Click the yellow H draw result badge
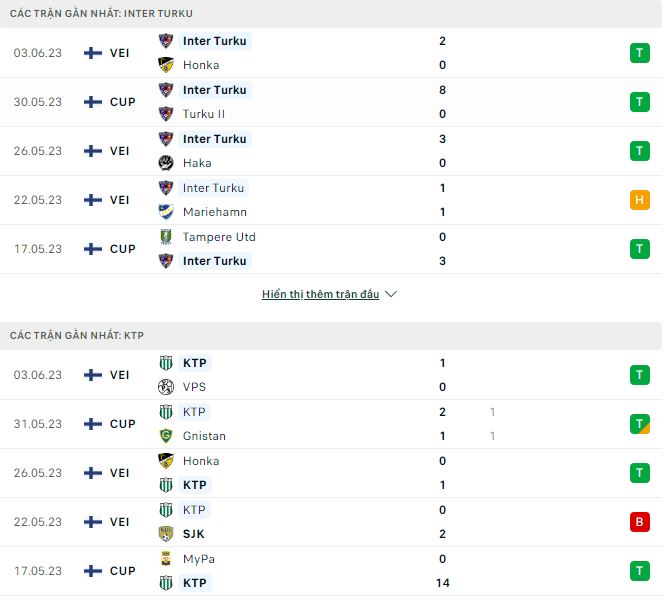Screen dimensions: 664x600 640,200
